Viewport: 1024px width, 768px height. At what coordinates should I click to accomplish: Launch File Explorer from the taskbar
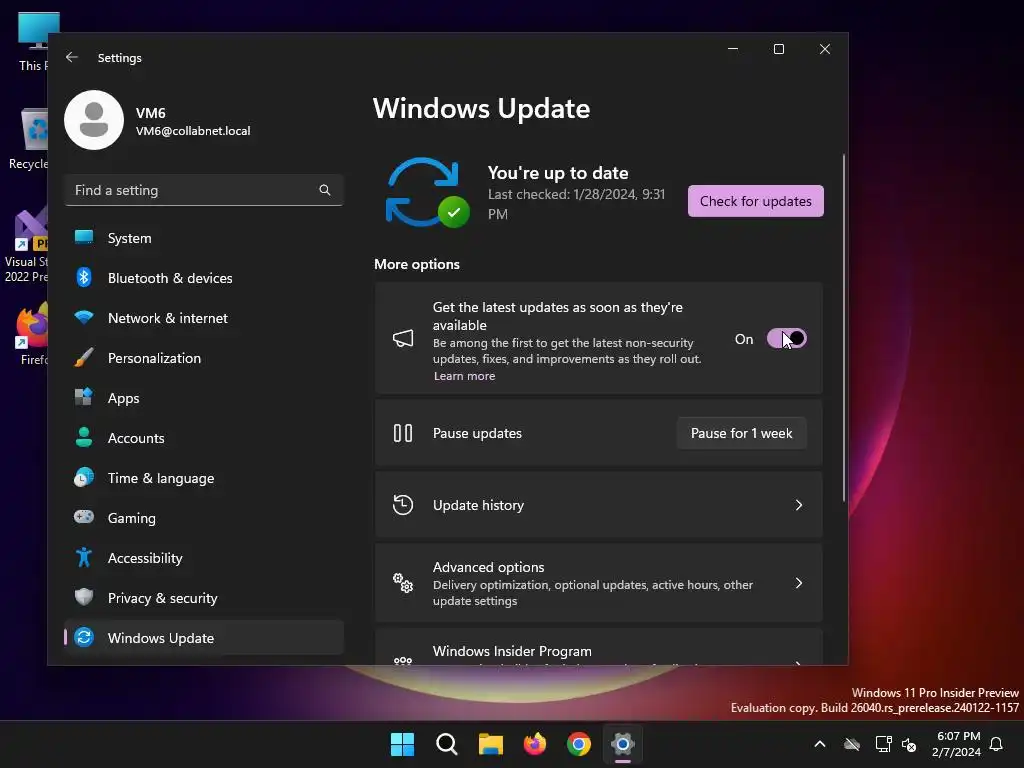490,744
